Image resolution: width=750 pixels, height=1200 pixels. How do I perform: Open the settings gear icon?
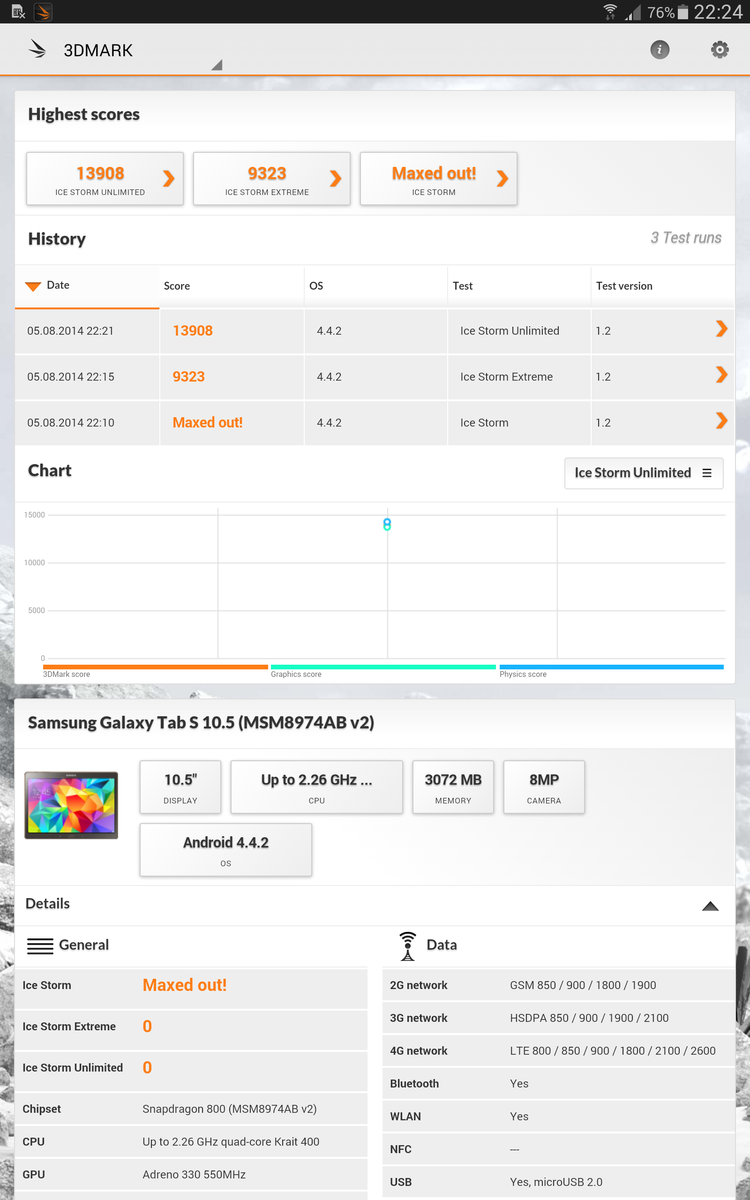pos(720,49)
